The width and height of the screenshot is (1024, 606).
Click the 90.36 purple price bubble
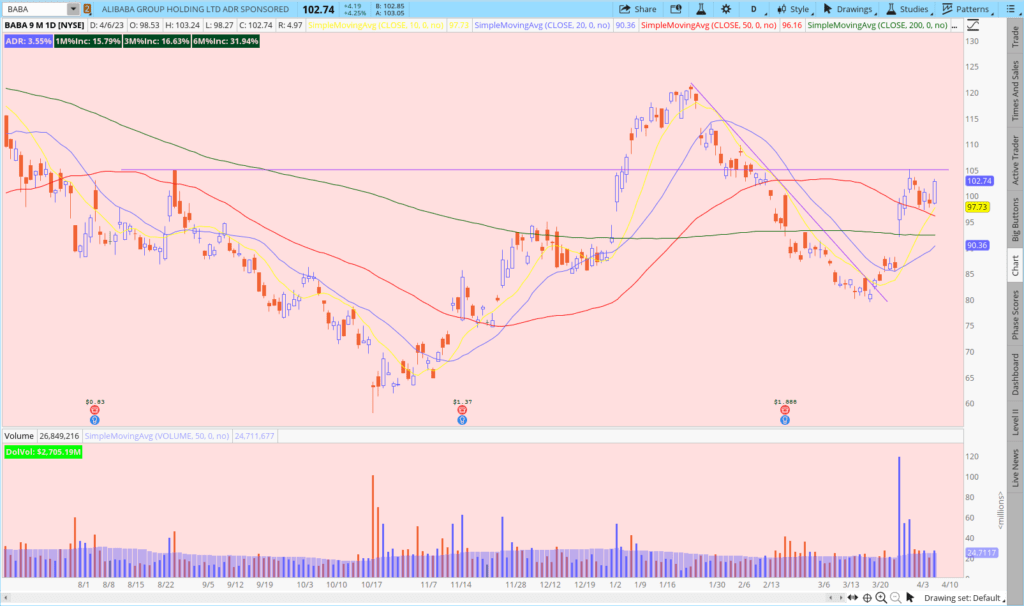(x=977, y=246)
